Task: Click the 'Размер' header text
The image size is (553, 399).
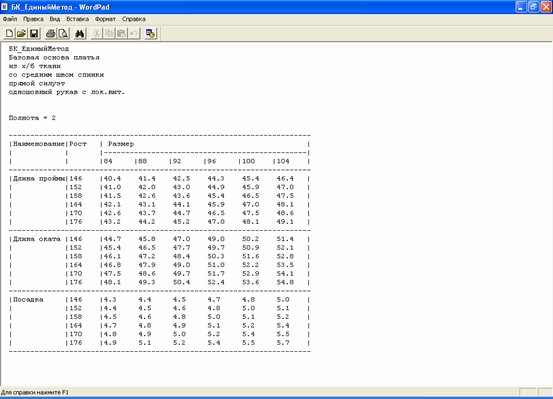Action: (x=121, y=144)
